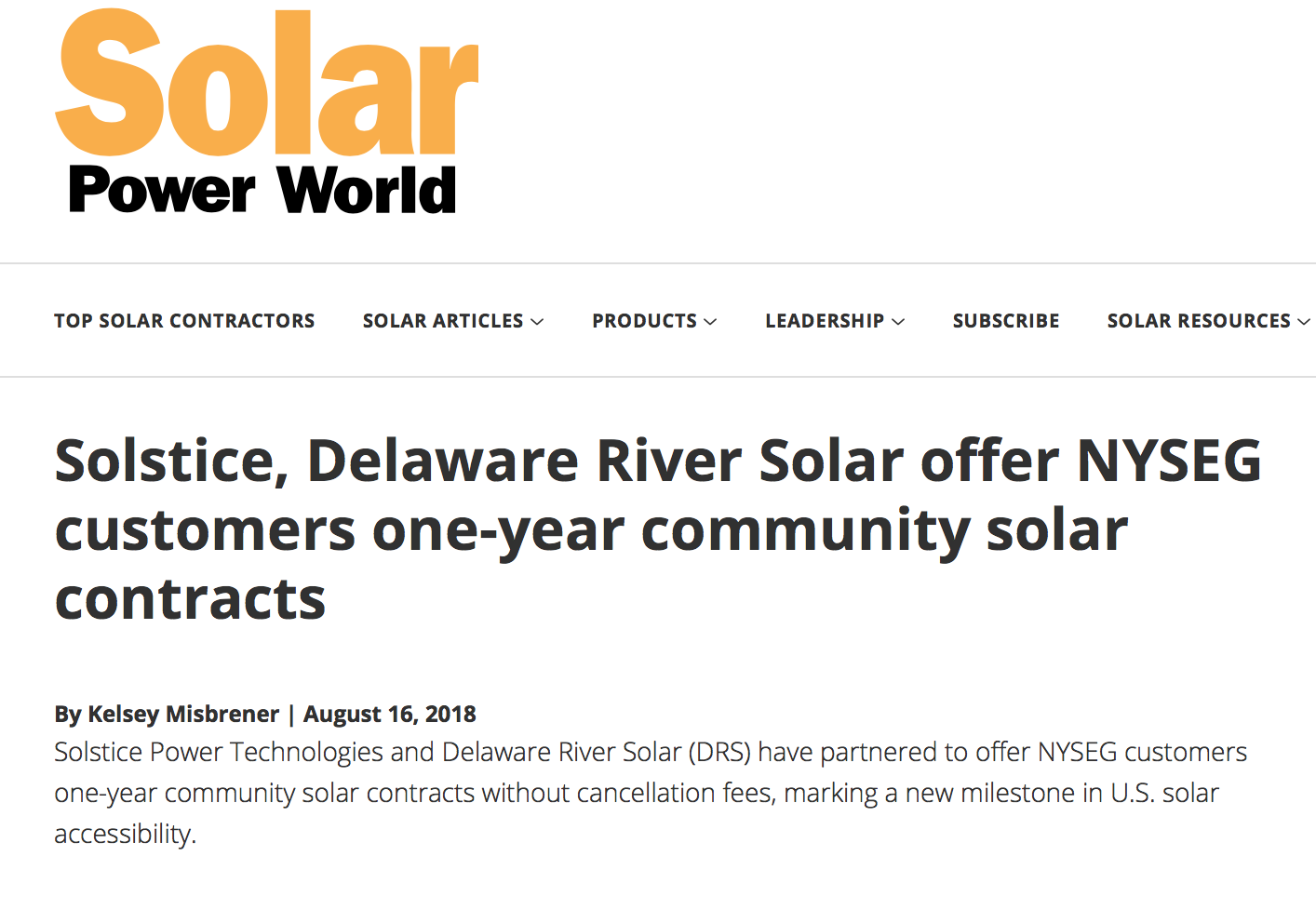Expand the Leadership dropdown chevron
Image resolution: width=1316 pixels, height=910 pixels.
click(898, 322)
